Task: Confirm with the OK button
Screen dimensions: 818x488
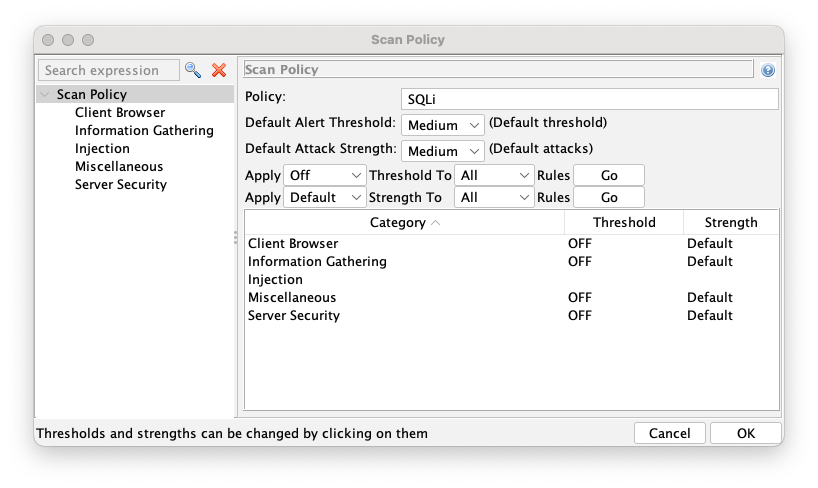Action: 745,434
